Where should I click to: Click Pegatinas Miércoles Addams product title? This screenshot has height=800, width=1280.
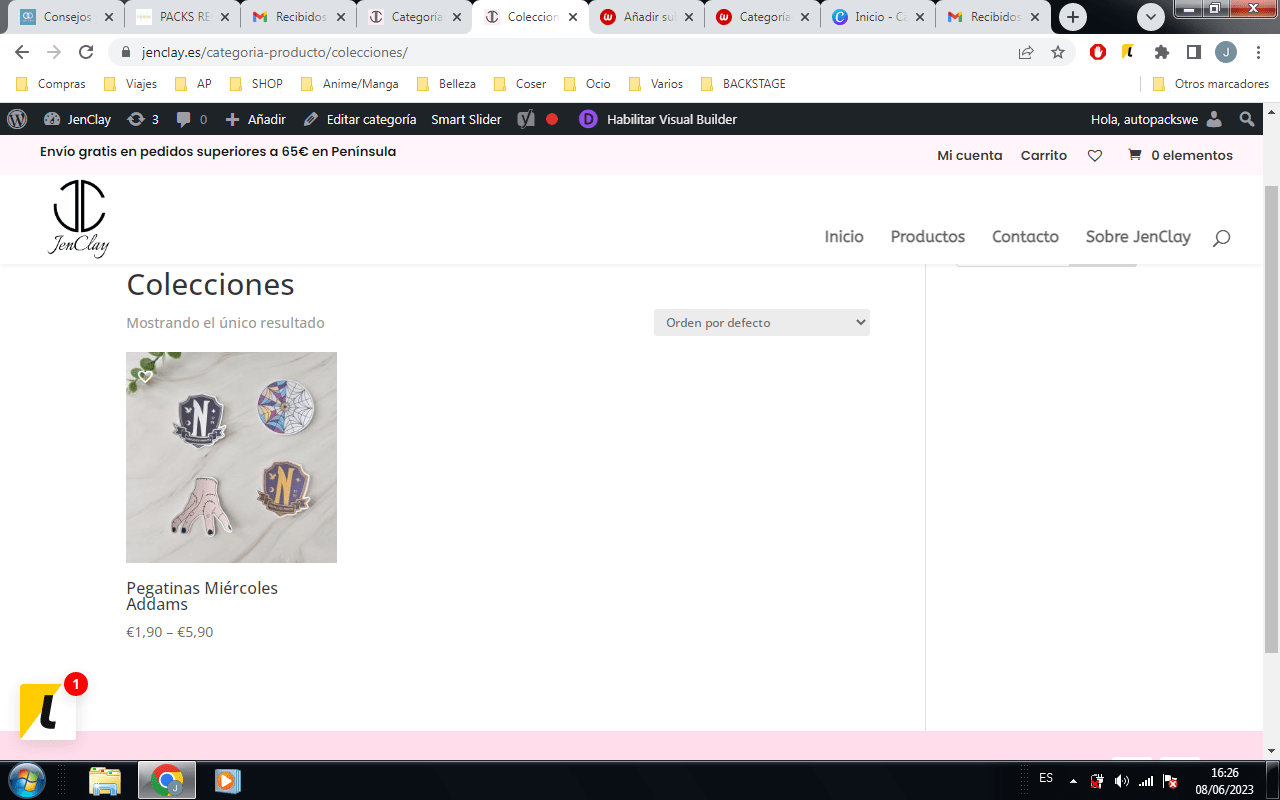click(x=202, y=596)
